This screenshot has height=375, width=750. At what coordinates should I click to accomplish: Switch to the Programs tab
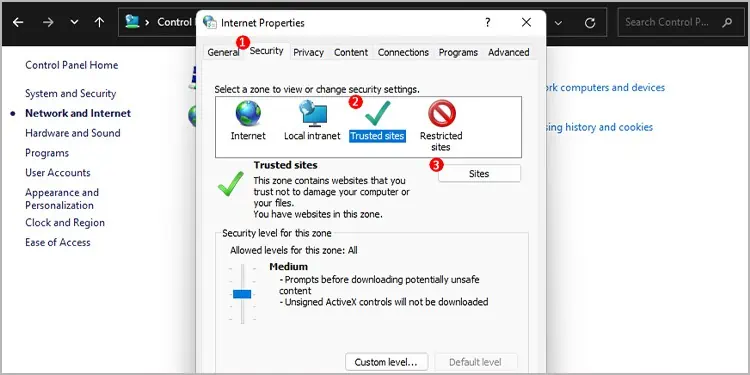[458, 53]
